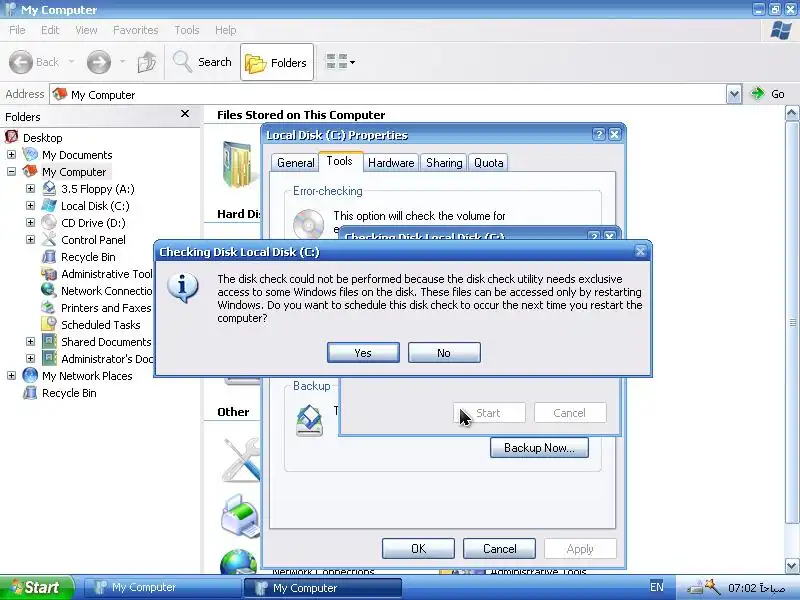The height and width of the screenshot is (600, 800).
Task: Open the Help menu
Action: tap(226, 30)
